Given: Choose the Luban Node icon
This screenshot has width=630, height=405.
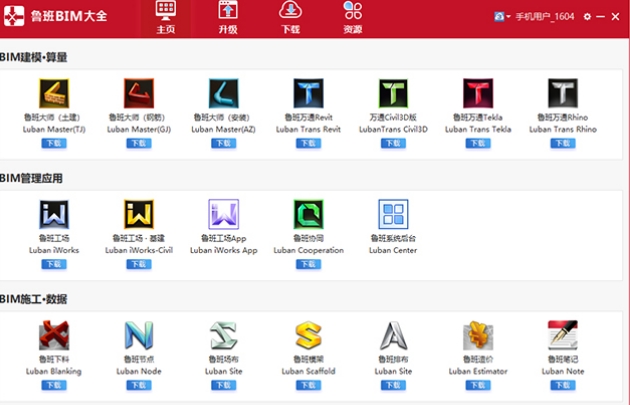Looking at the screenshot, I should click(x=139, y=335).
